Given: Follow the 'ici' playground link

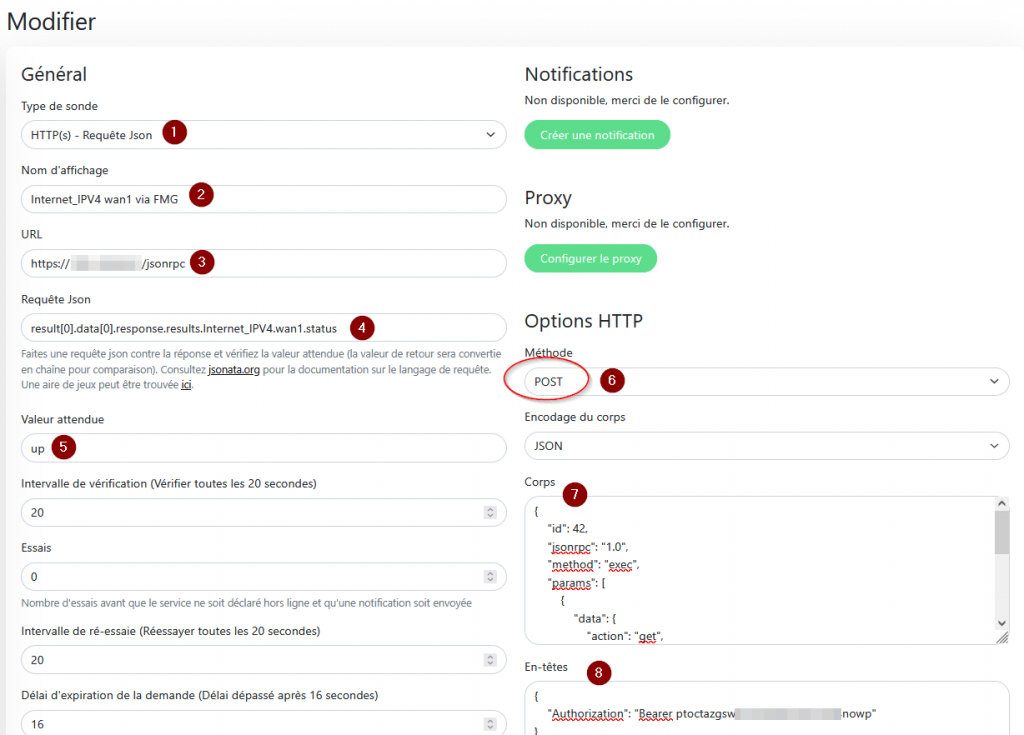Looking at the screenshot, I should [186, 385].
